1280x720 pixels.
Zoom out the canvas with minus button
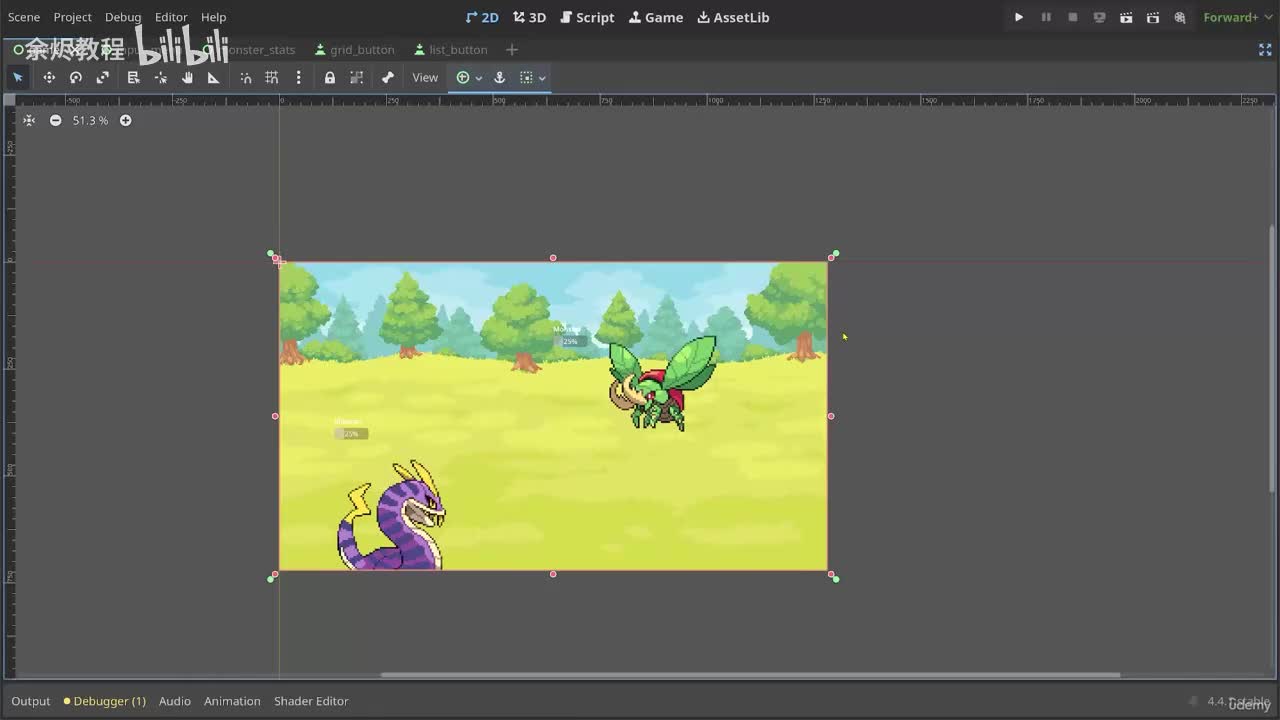(56, 120)
